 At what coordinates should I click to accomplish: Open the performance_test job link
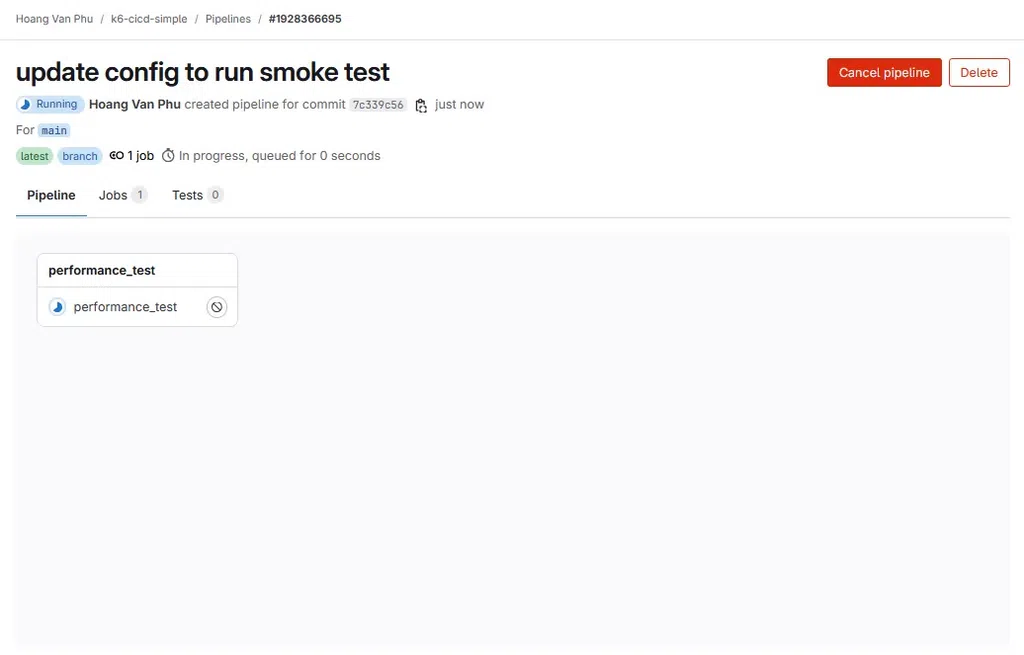[x=125, y=307]
